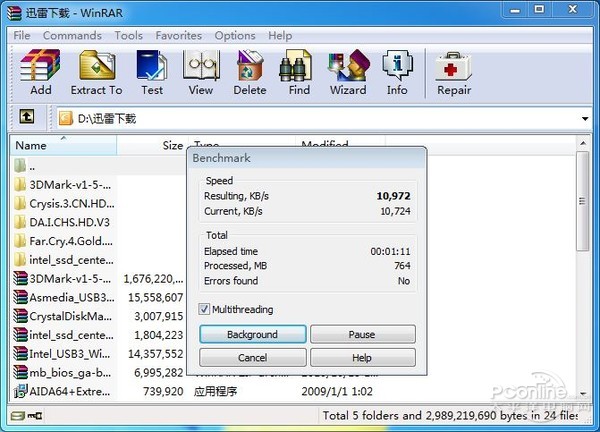Cancel the Benchmark dialog
The image size is (600, 432).
(253, 358)
